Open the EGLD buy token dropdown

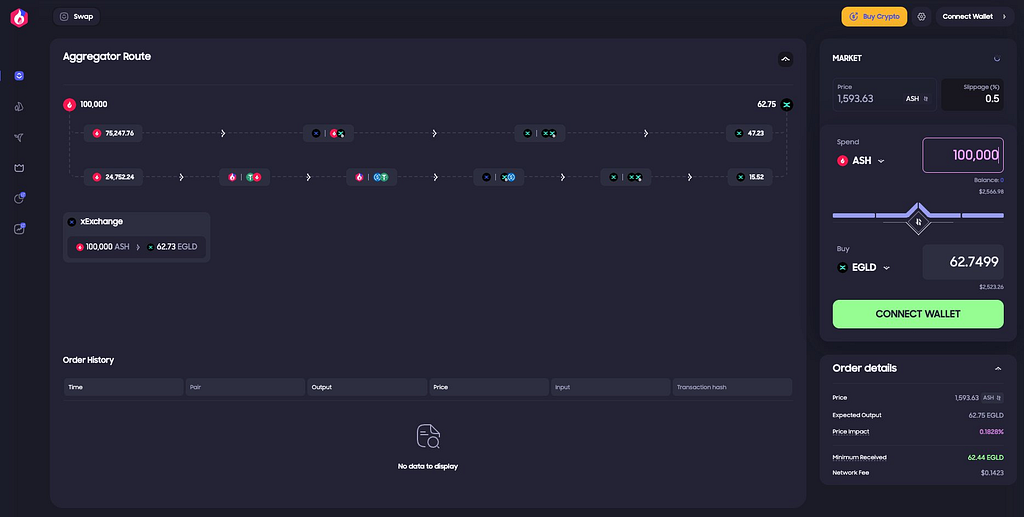click(863, 268)
